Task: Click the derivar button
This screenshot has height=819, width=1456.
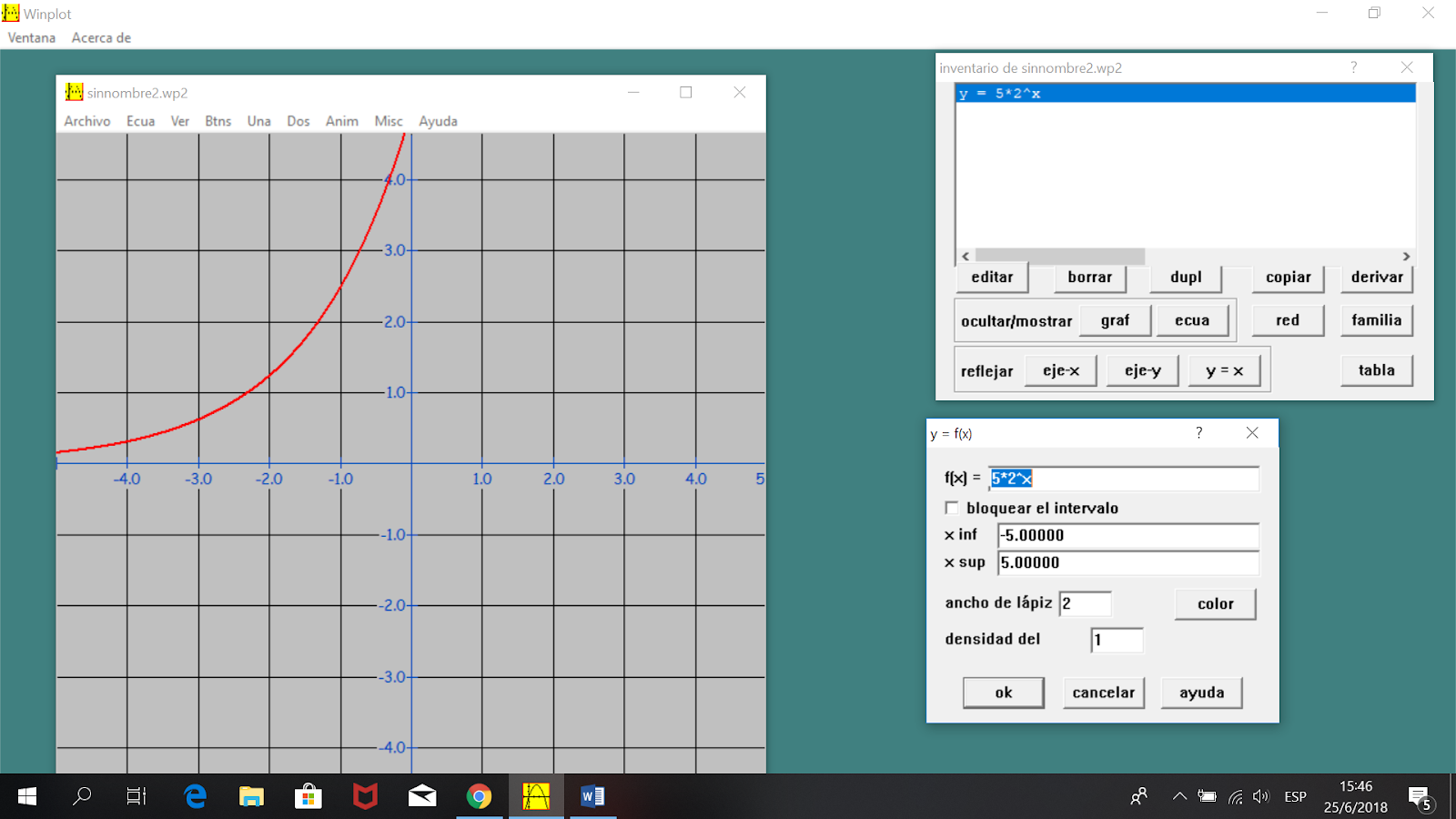Action: [x=1377, y=278]
